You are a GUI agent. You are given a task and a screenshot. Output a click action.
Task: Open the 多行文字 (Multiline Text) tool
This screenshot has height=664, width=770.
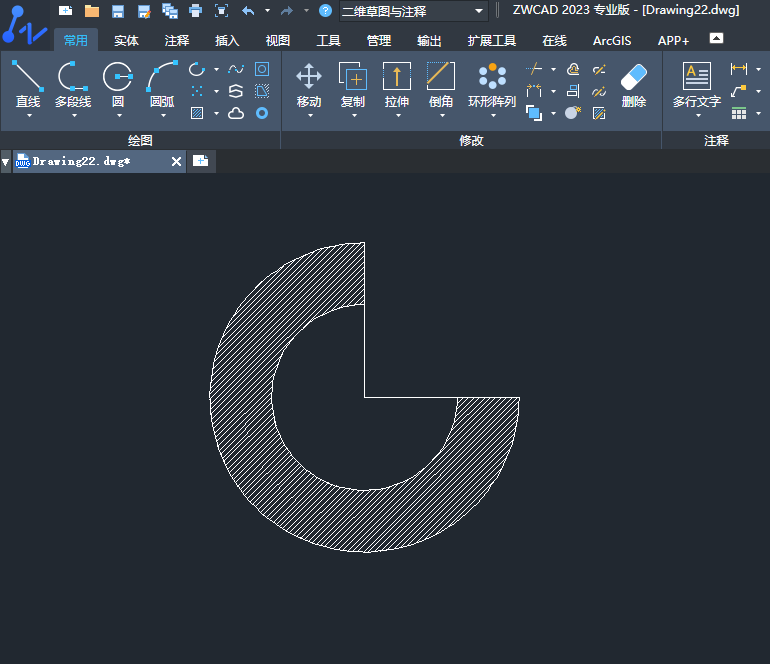pyautogui.click(x=697, y=84)
